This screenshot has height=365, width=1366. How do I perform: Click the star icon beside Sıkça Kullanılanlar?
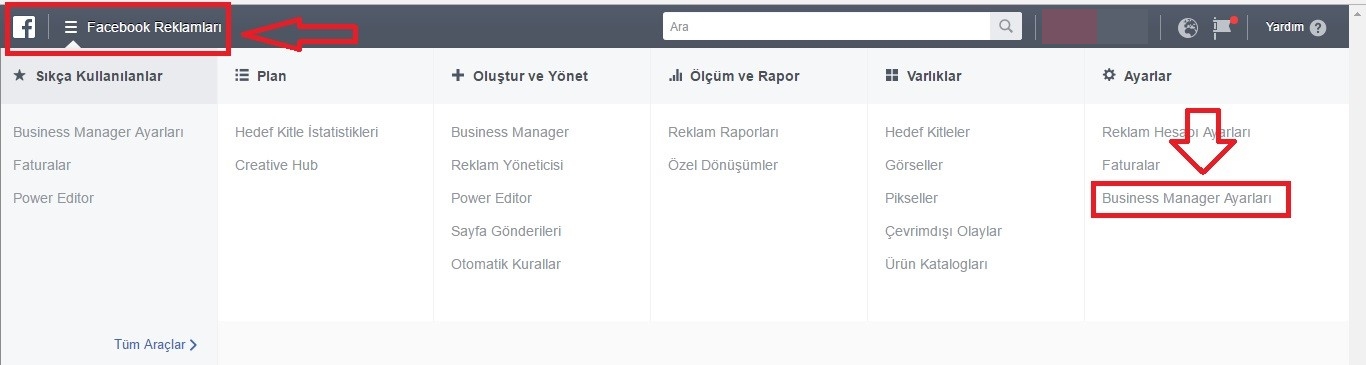(x=19, y=75)
